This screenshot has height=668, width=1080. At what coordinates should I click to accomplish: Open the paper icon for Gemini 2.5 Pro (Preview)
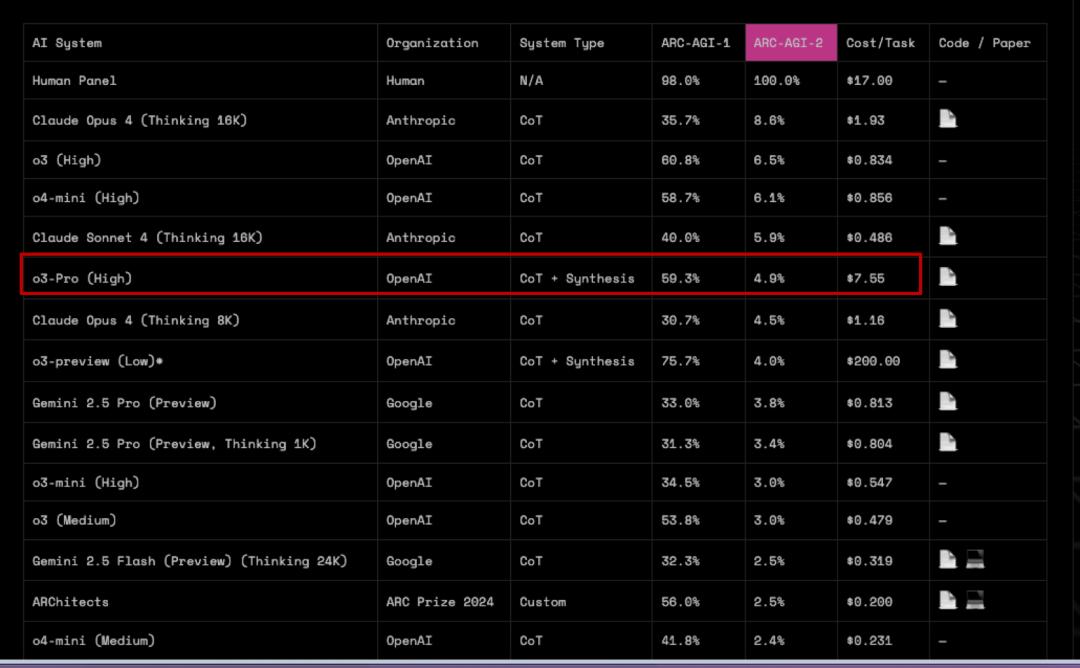pos(948,401)
